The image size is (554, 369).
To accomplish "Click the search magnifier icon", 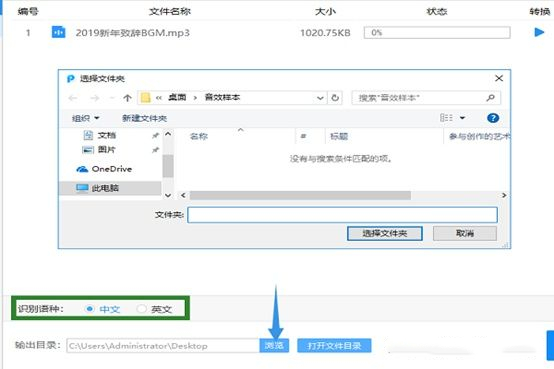I will (490, 98).
